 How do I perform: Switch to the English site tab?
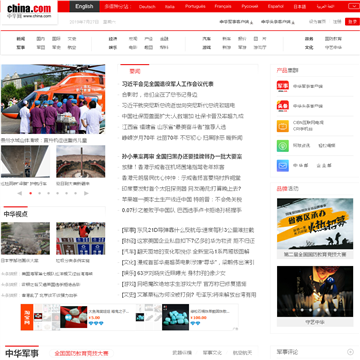pyautogui.click(x=84, y=6)
